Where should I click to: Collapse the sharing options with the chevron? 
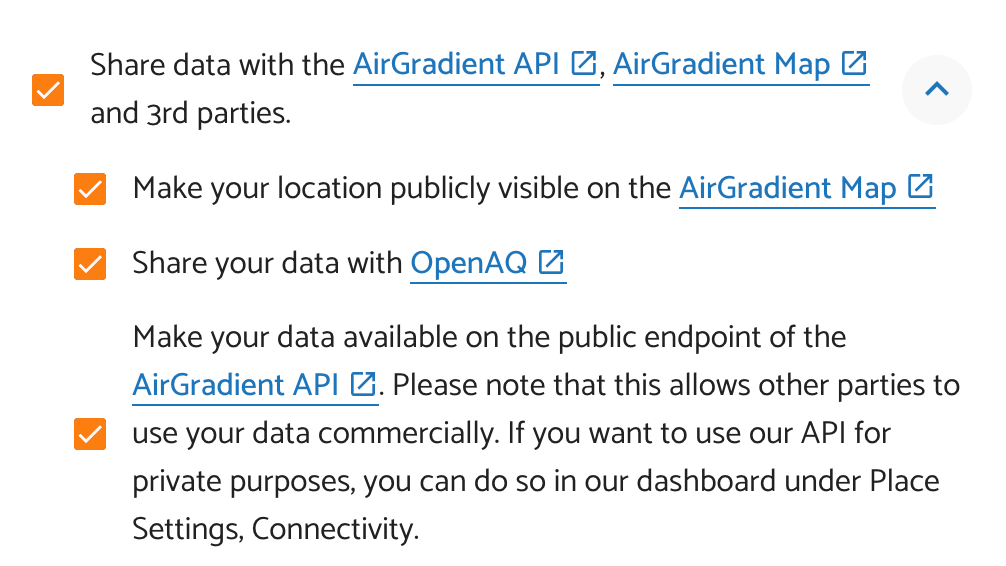tap(936, 90)
